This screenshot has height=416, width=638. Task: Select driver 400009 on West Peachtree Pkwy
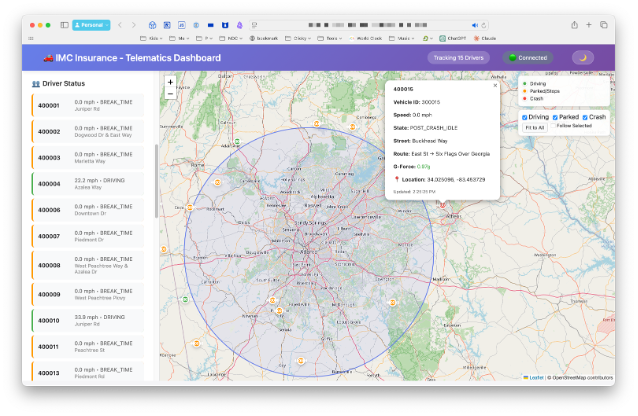pos(87,294)
